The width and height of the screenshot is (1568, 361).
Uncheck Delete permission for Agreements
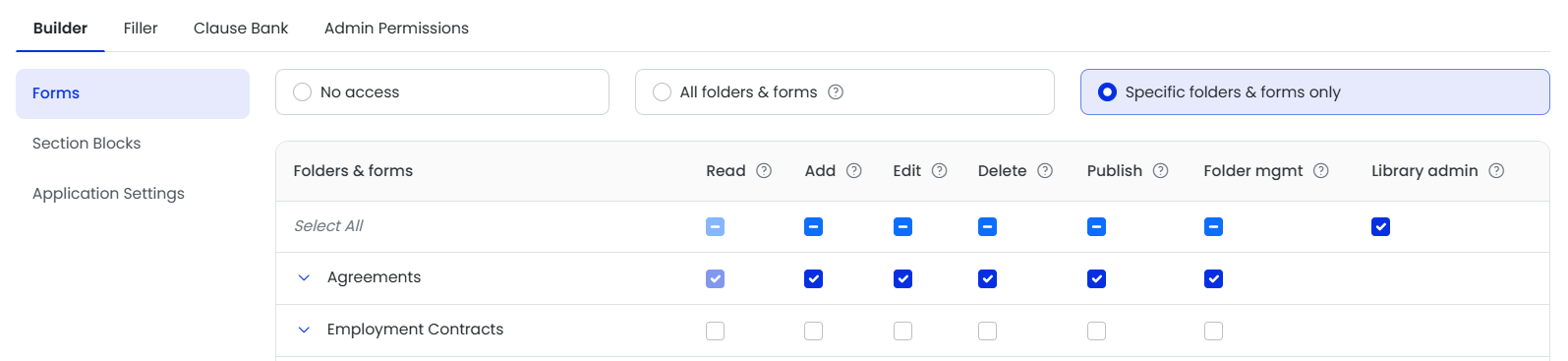click(988, 279)
